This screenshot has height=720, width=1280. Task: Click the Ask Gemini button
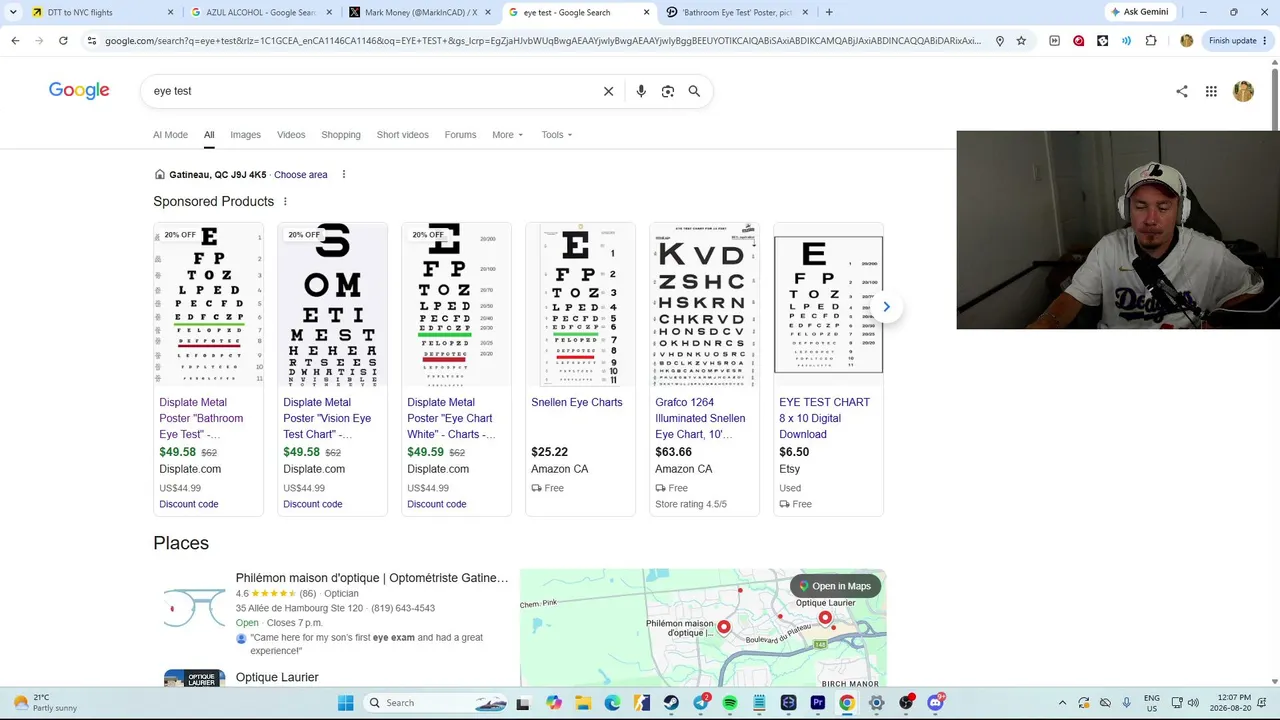point(1139,12)
